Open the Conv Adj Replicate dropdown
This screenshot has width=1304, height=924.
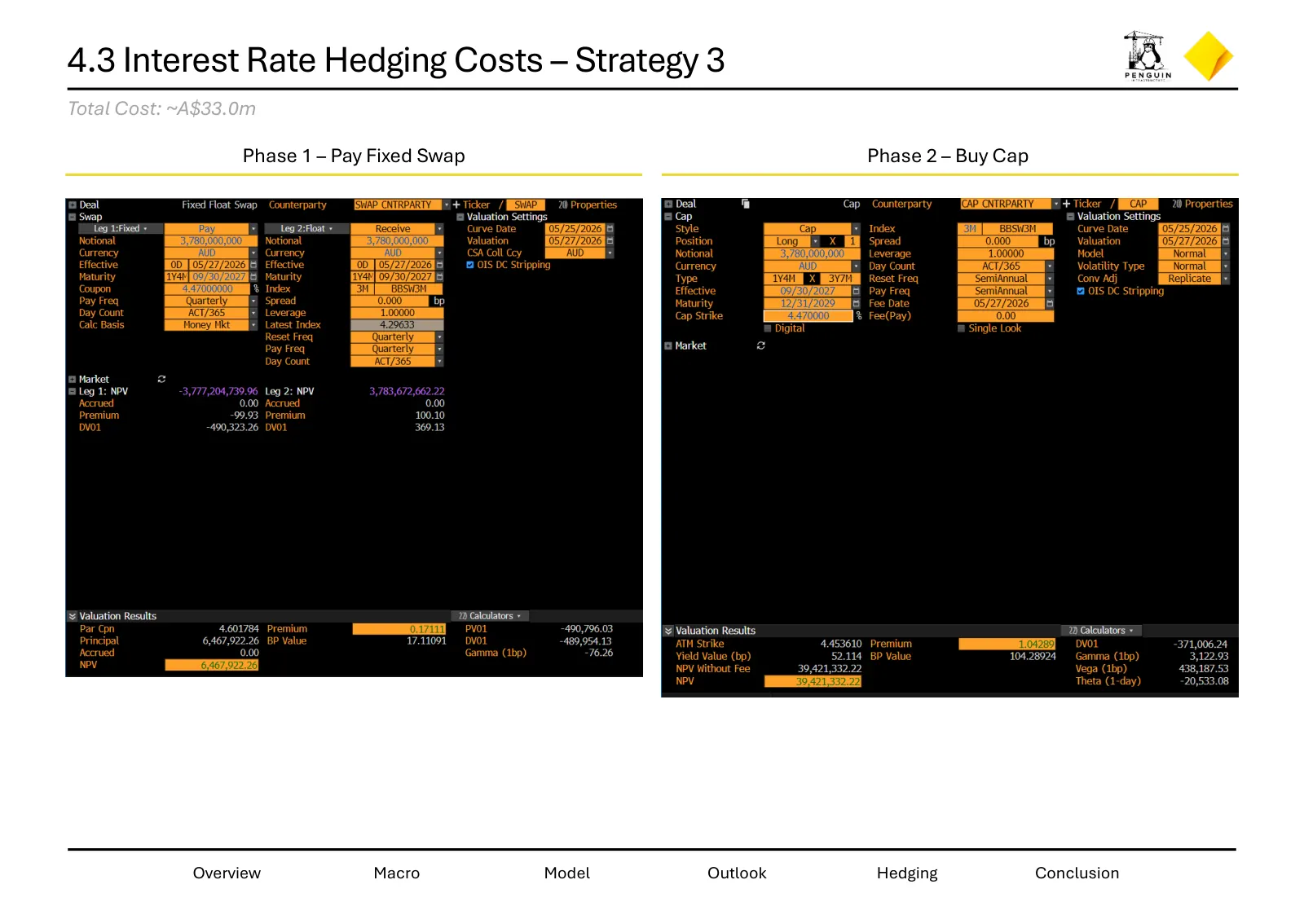coord(1226,279)
